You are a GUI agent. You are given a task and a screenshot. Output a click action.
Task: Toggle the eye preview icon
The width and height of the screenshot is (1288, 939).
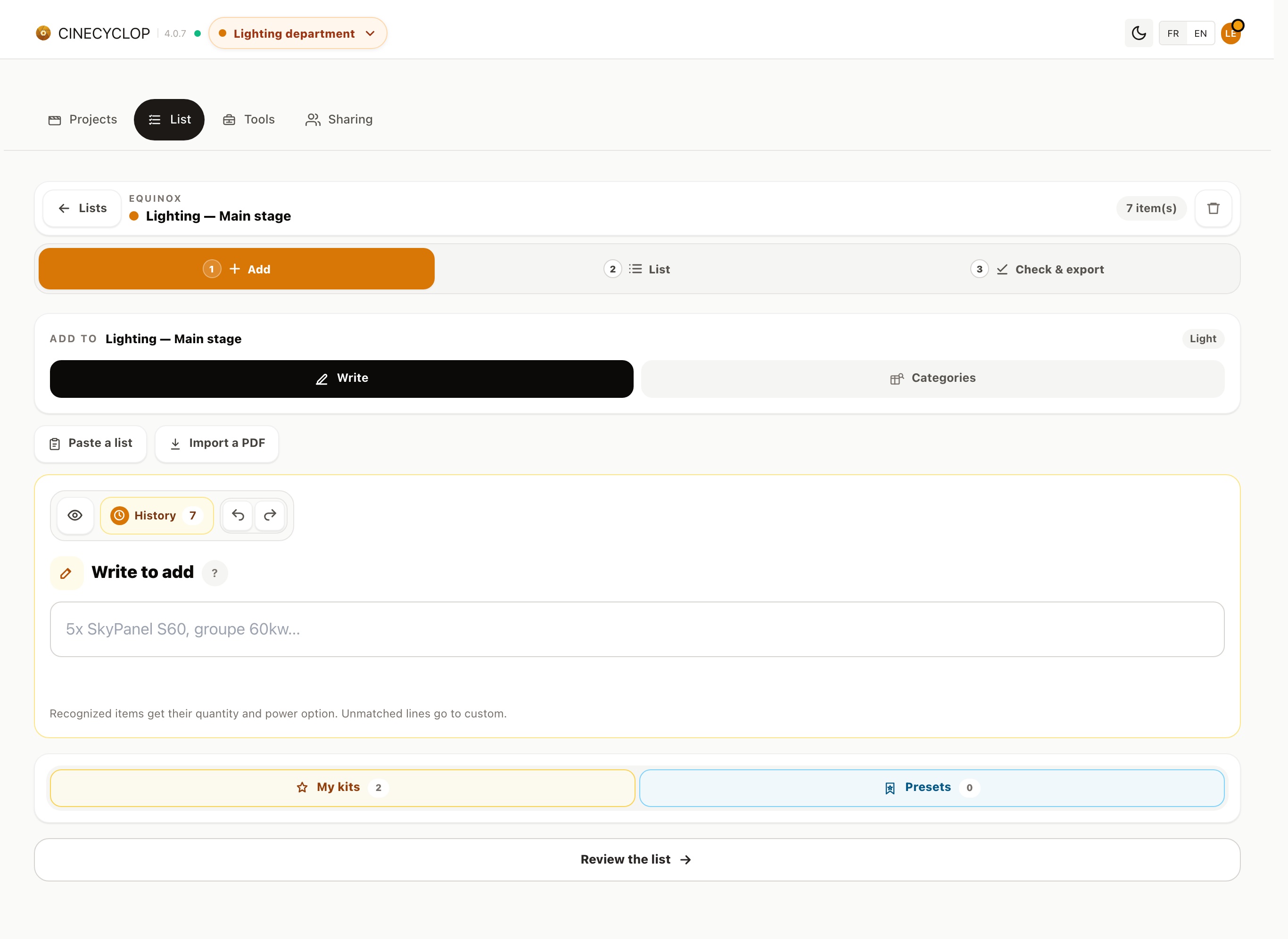click(75, 516)
